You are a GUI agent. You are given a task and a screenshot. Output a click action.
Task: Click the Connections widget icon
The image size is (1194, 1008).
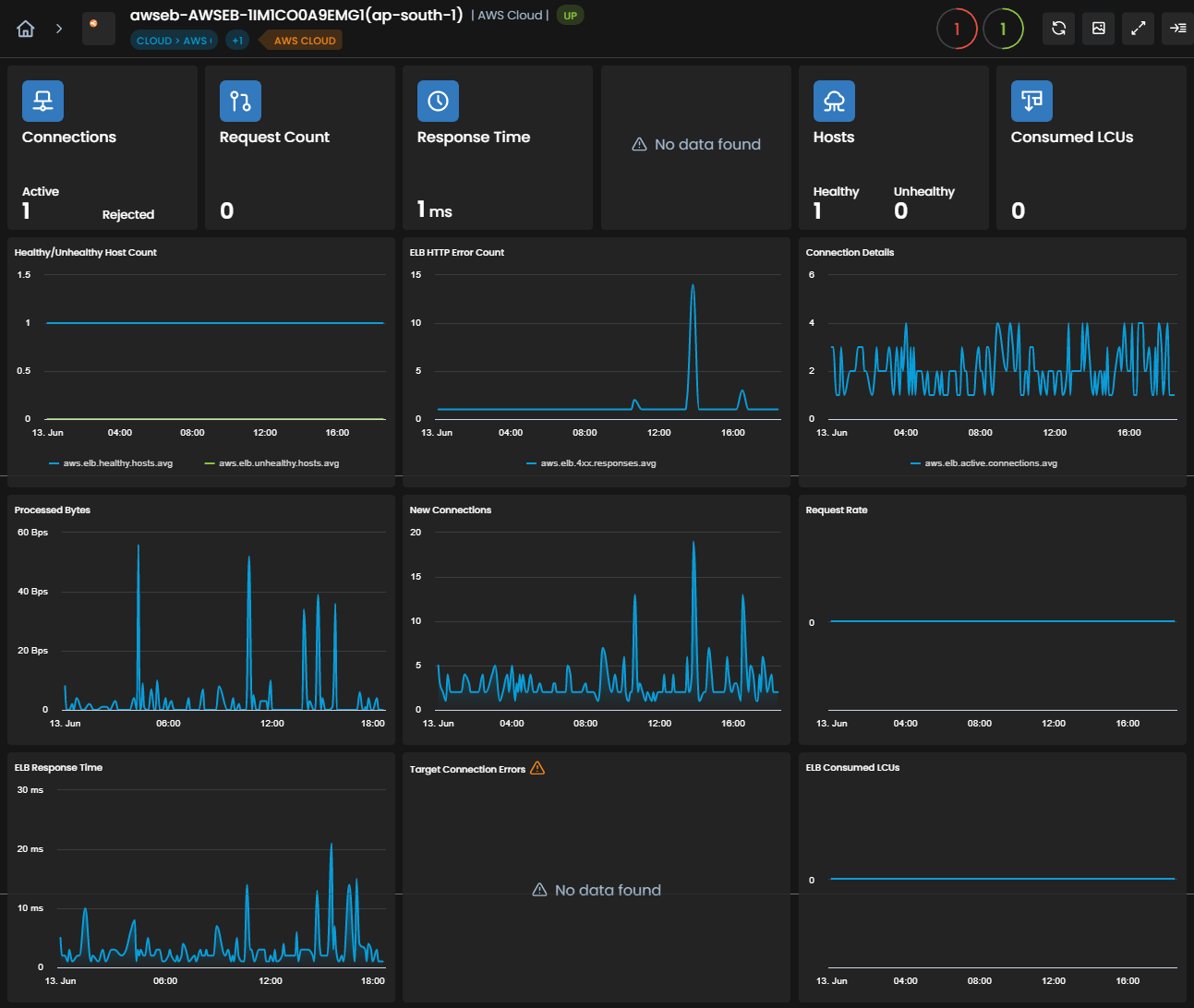pyautogui.click(x=43, y=102)
